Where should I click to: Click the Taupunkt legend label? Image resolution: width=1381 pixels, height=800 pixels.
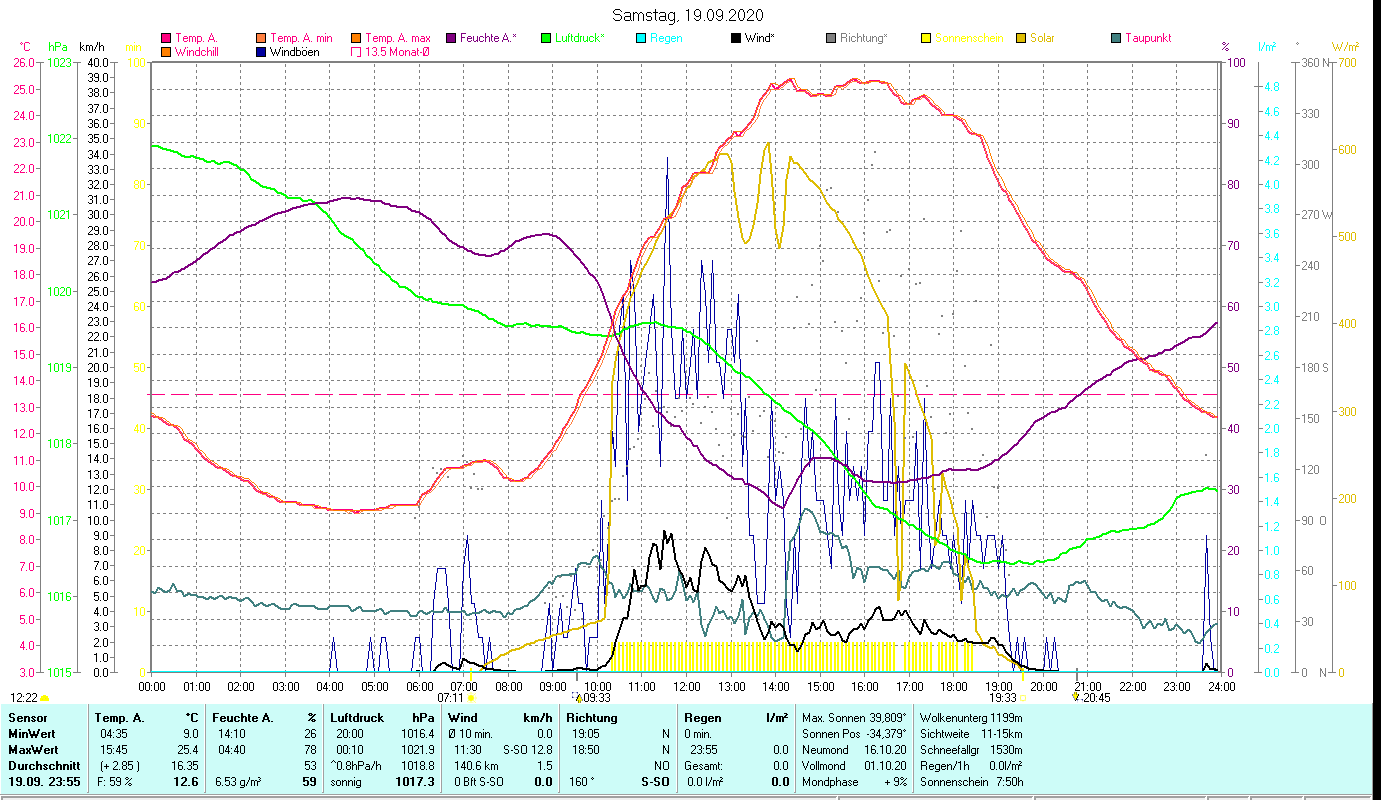[1147, 38]
